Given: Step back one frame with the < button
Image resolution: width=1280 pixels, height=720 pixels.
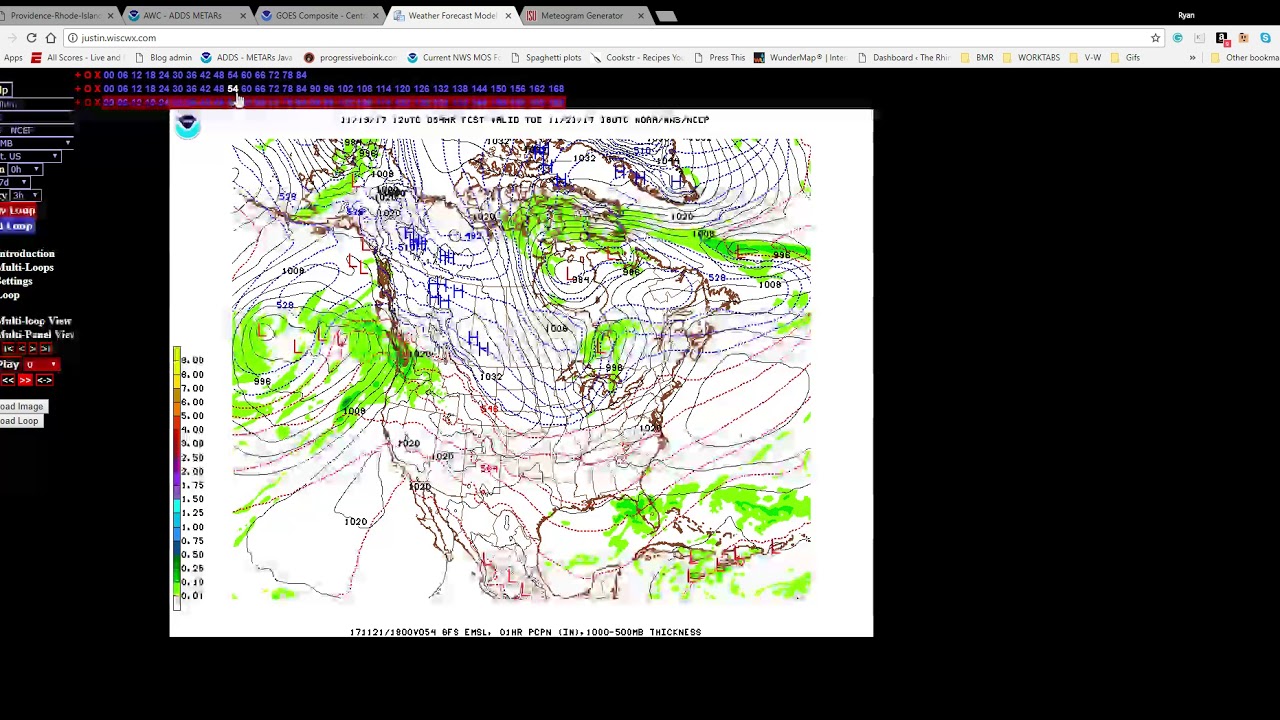Looking at the screenshot, I should click(22, 348).
